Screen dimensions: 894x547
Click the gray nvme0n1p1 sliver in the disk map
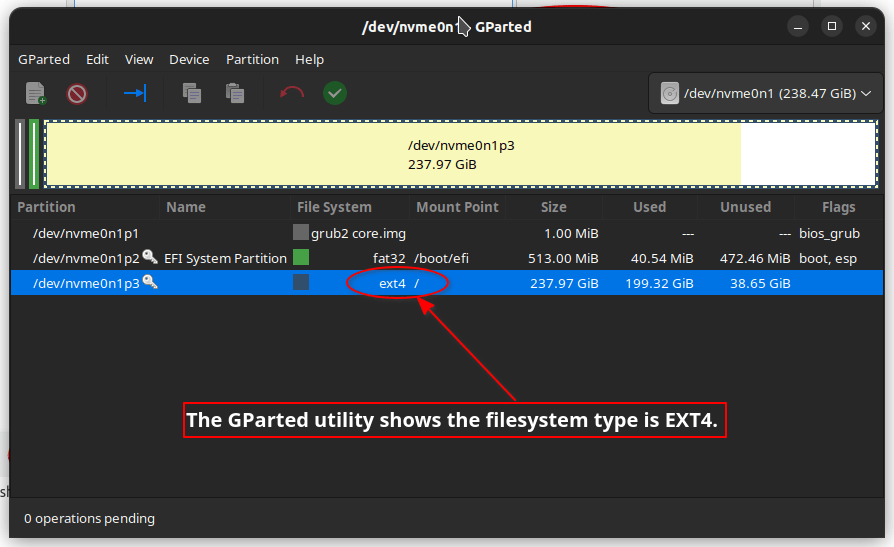[x=20, y=154]
